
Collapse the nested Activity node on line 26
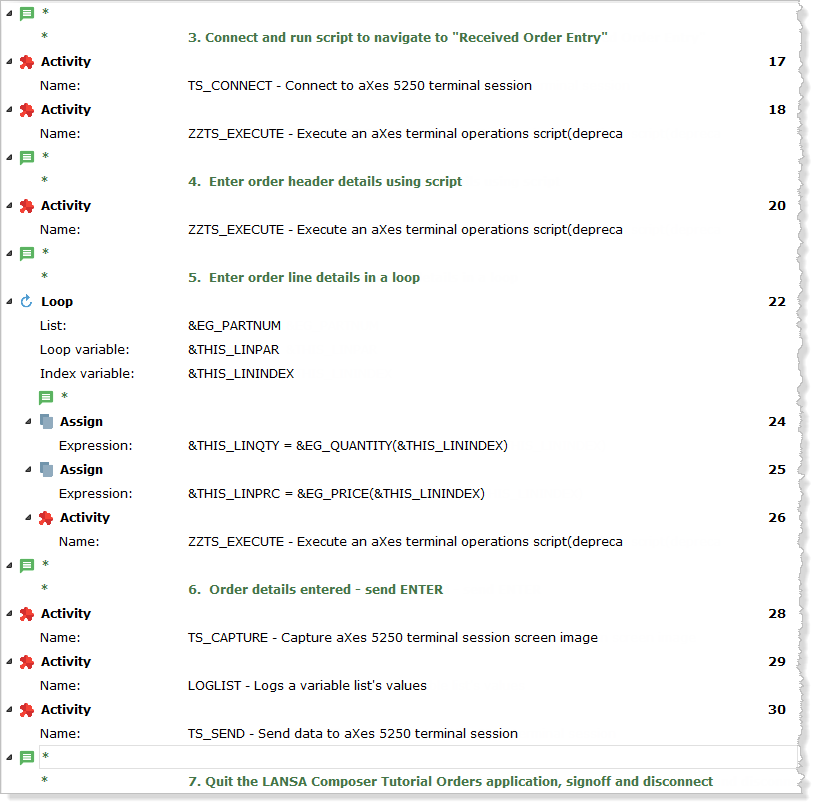point(28,517)
